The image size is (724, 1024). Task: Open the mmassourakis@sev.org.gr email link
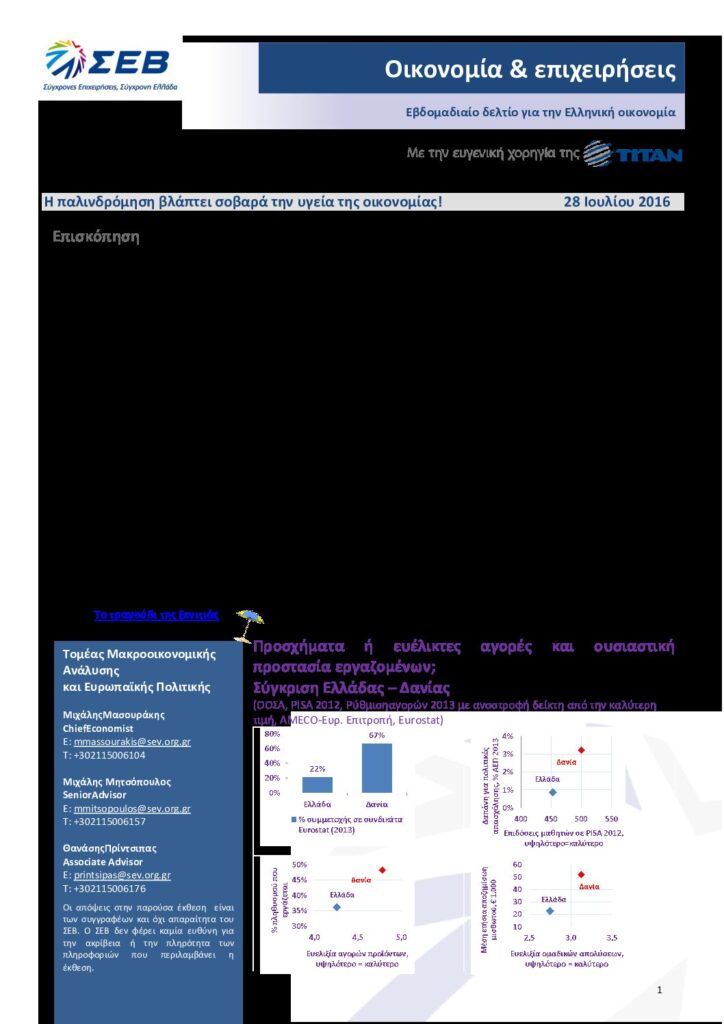pos(132,742)
